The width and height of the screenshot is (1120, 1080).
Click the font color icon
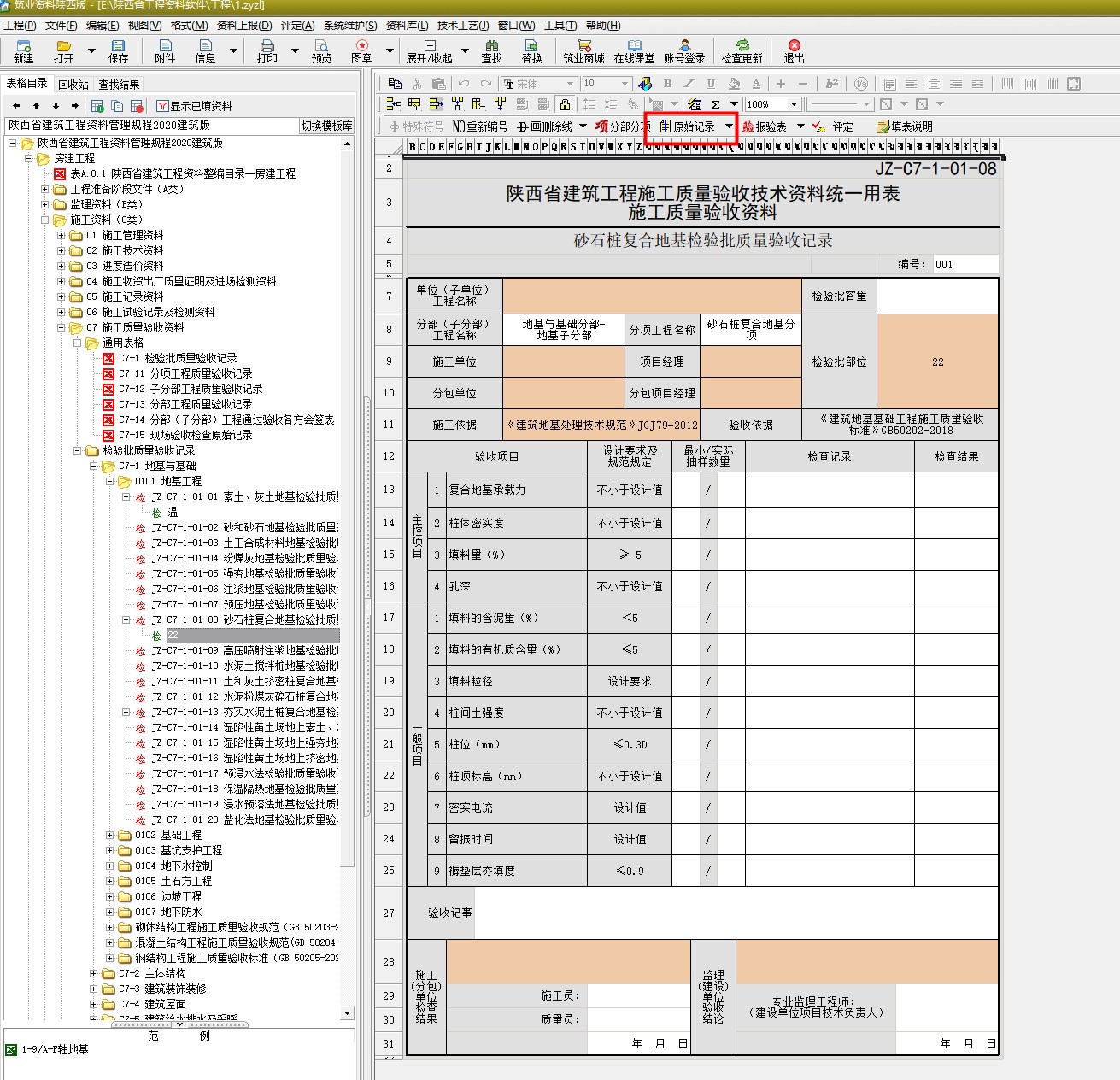756,84
